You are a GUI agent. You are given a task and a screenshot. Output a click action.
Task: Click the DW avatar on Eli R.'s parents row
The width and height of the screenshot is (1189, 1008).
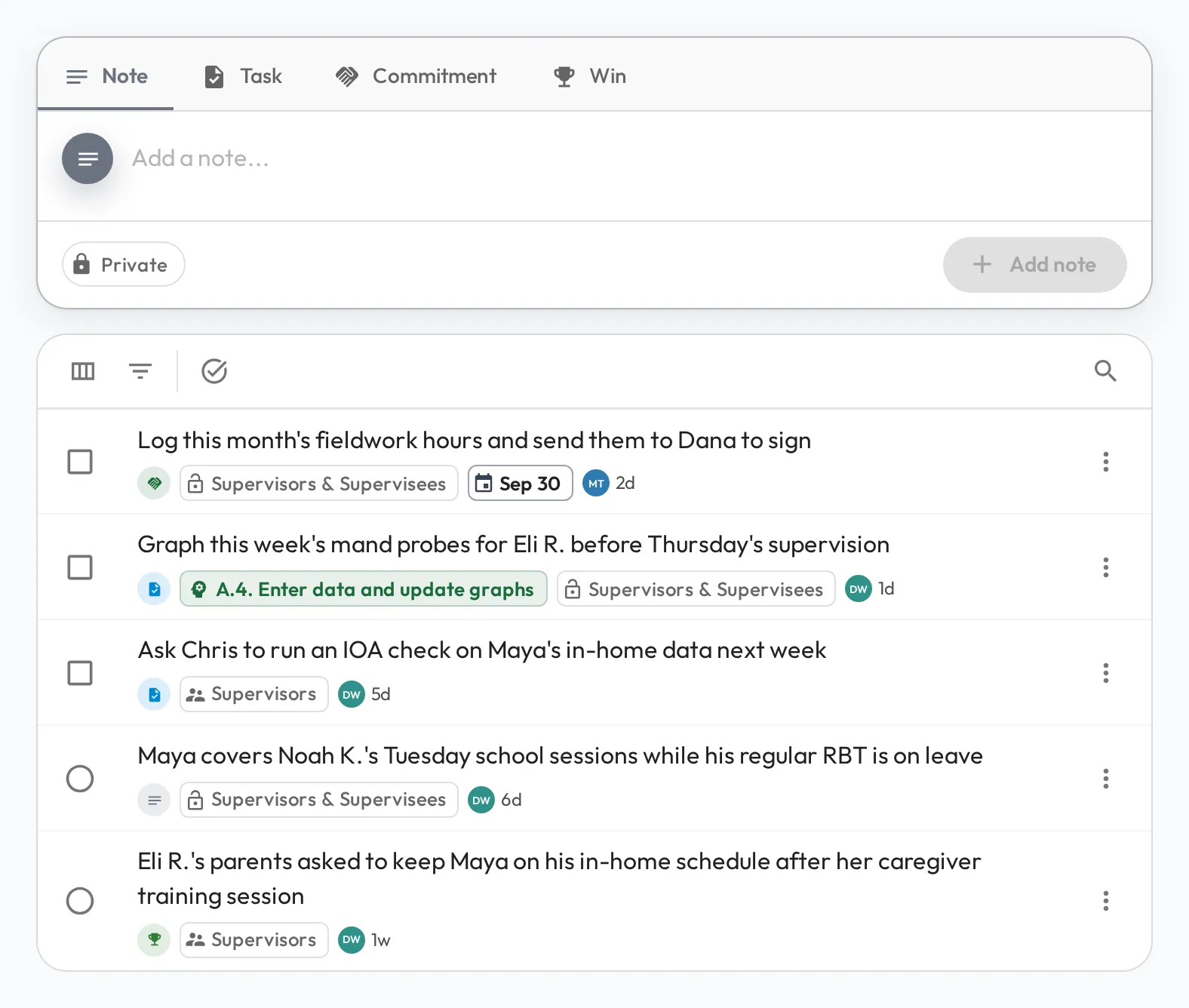[x=352, y=939]
